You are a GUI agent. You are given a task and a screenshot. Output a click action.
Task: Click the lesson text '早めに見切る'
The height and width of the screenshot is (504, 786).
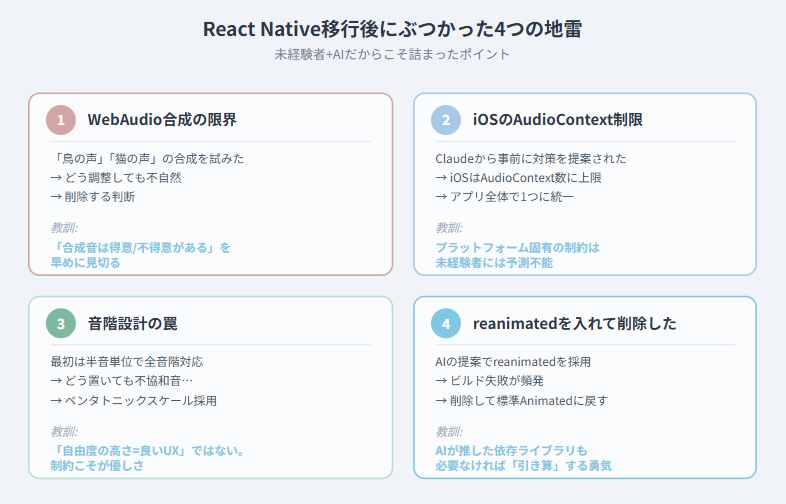coord(85,263)
